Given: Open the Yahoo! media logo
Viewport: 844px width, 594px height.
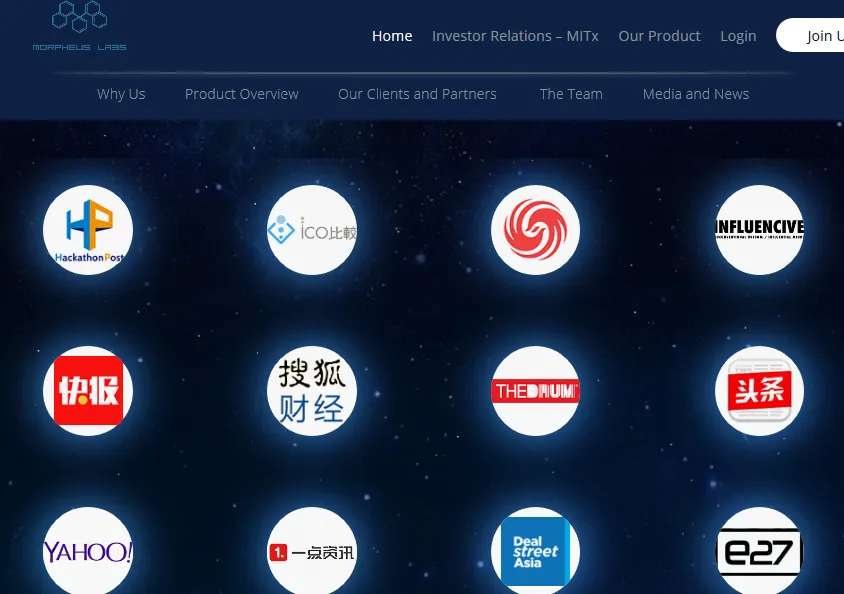Looking at the screenshot, I should pyautogui.click(x=88, y=551).
